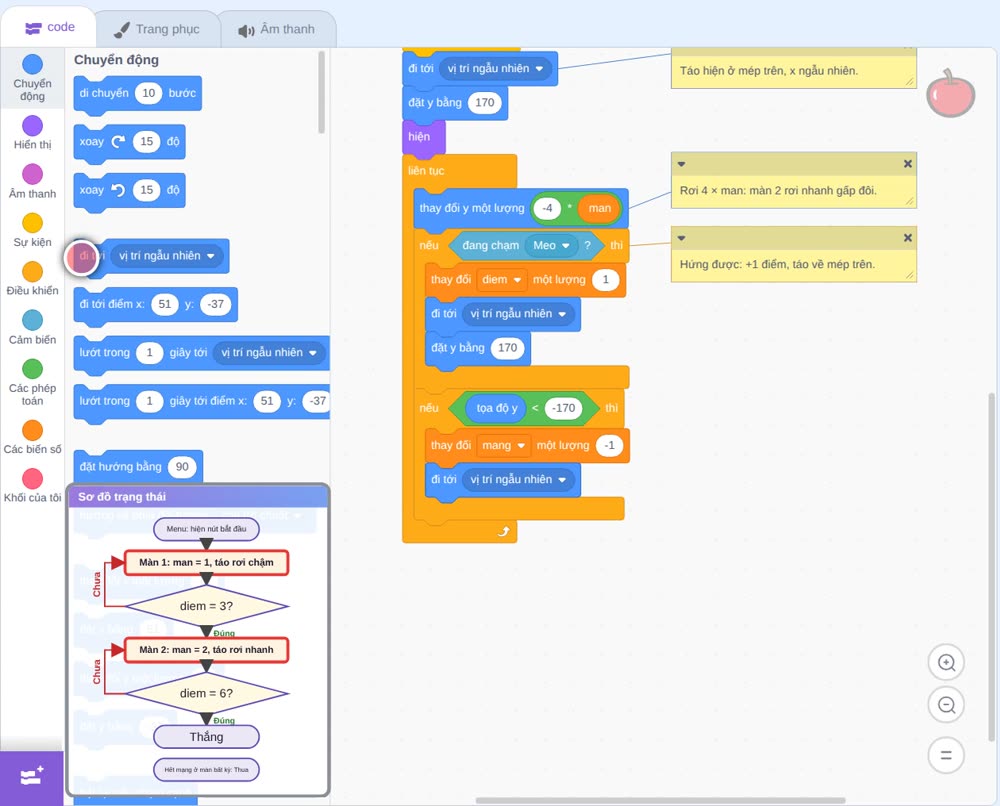Click the di chuyển 10 bước block

point(138,93)
